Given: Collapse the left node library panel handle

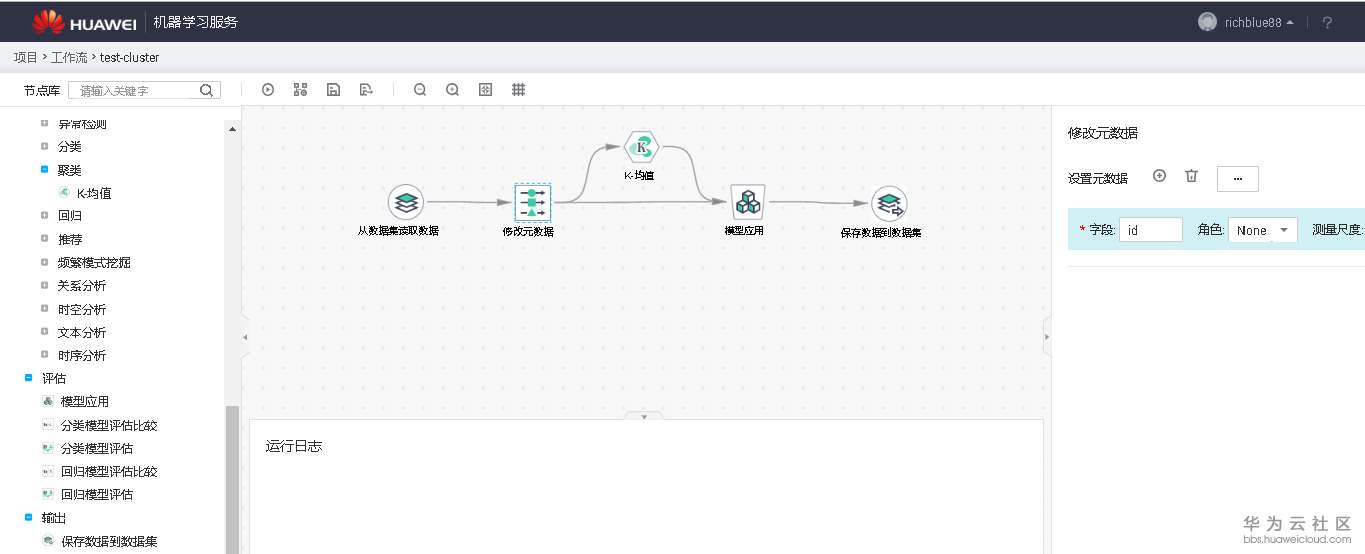Looking at the screenshot, I should coord(245,338).
